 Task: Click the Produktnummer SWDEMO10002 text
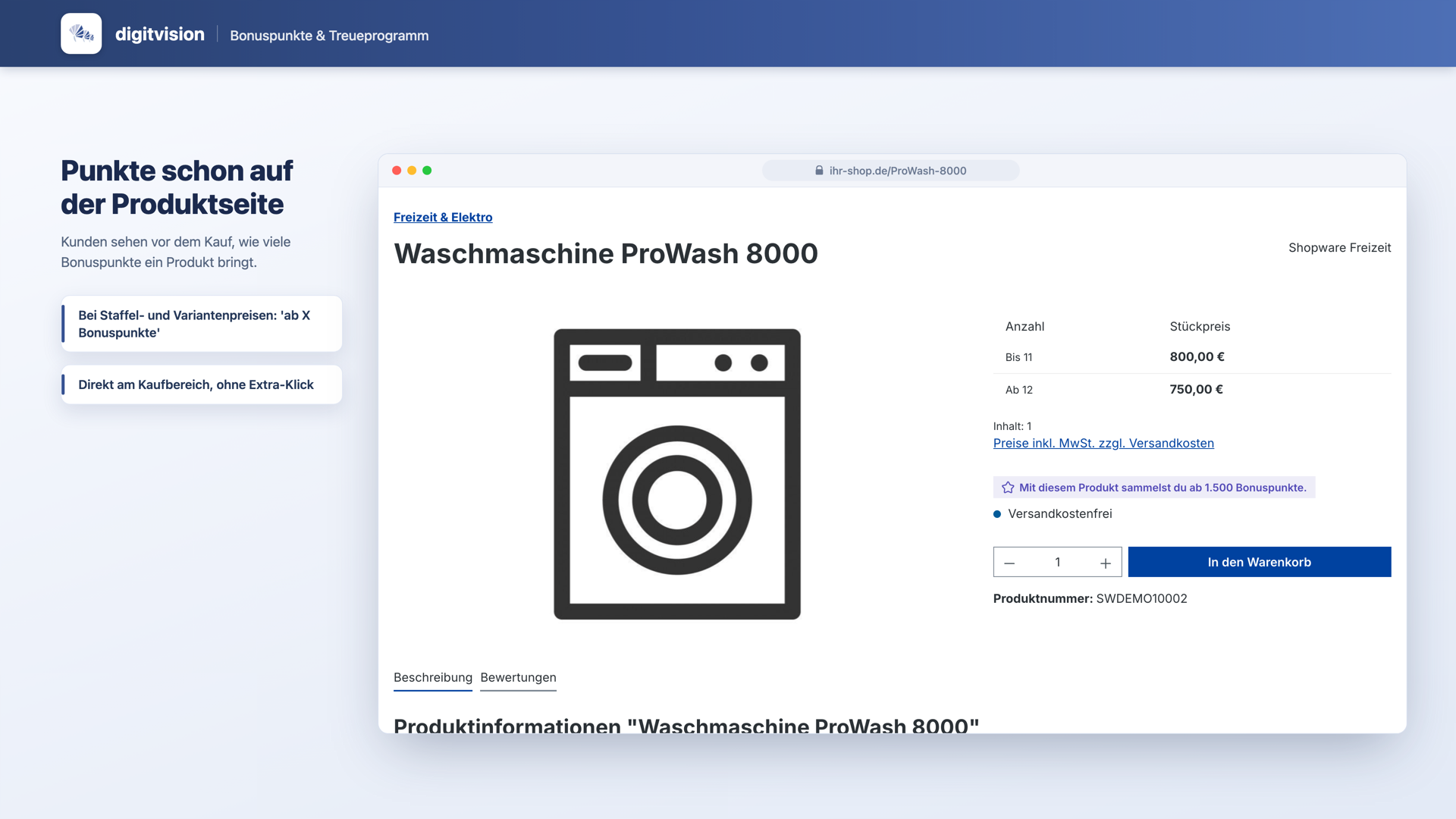[x=1090, y=598]
